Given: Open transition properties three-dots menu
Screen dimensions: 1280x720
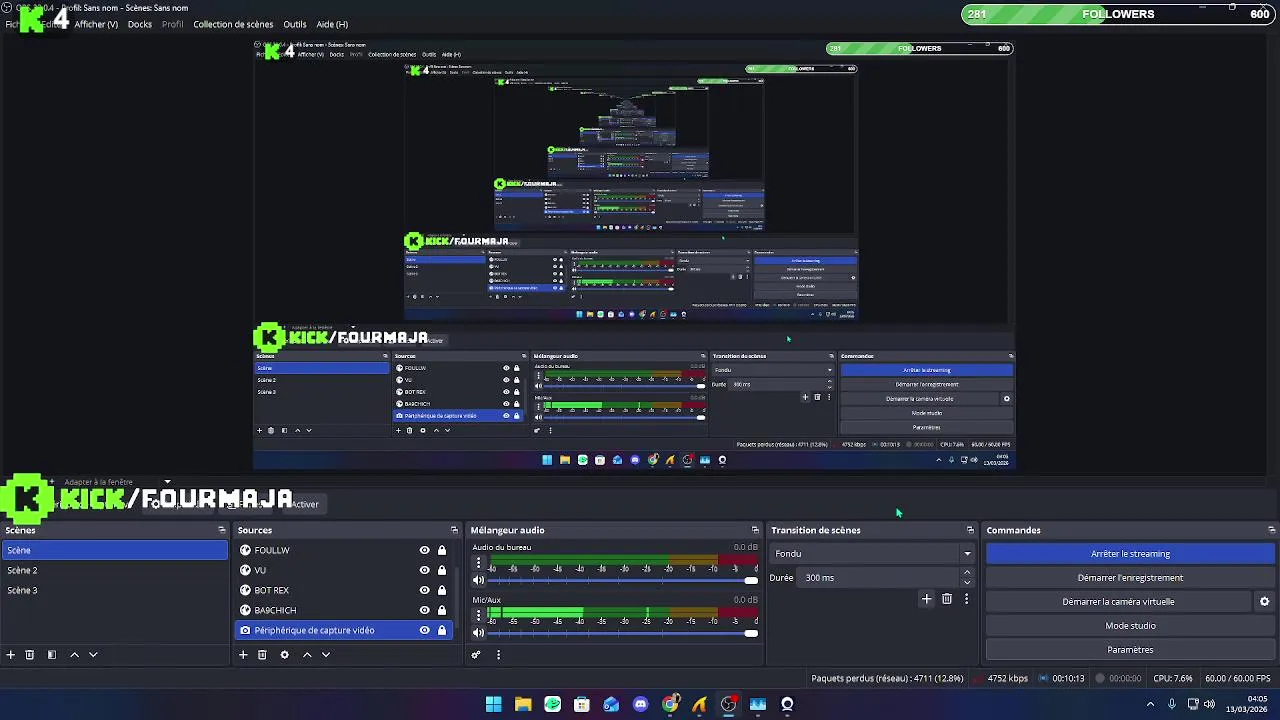Looking at the screenshot, I should [966, 599].
